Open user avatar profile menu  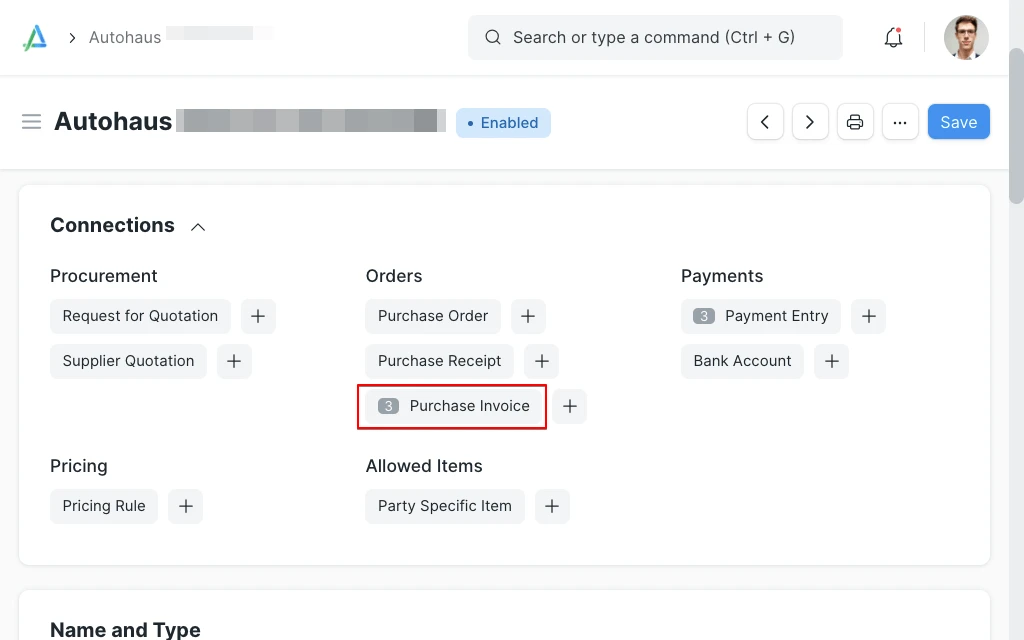pos(966,38)
